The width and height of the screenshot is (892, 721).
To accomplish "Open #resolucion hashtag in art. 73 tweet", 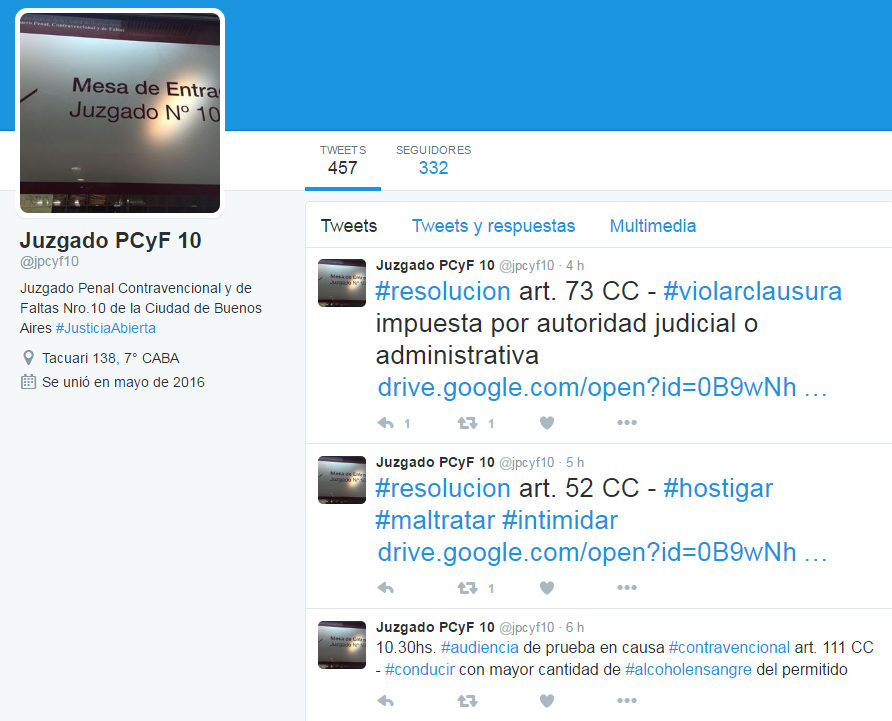I will [x=443, y=291].
